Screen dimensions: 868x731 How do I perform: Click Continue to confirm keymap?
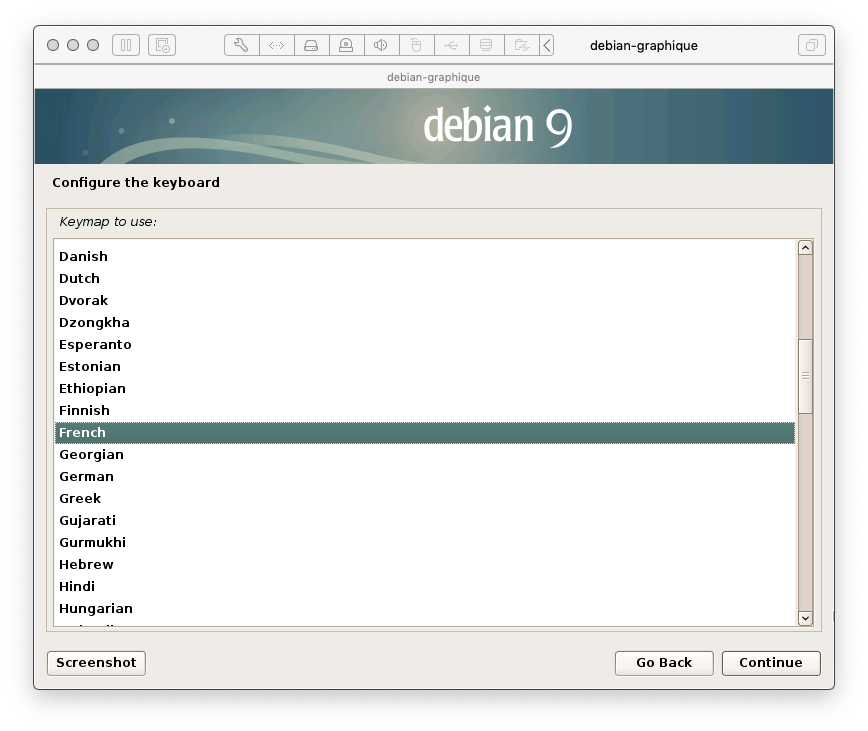point(771,663)
